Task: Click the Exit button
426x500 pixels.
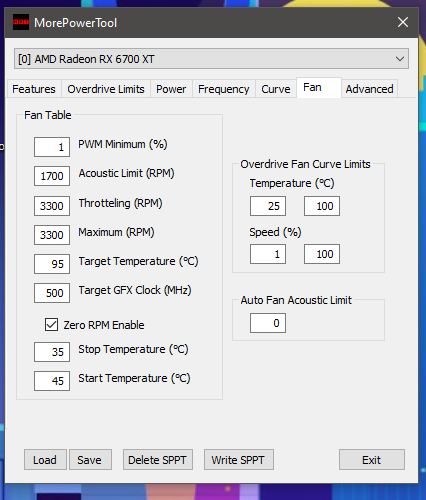Action: click(x=372, y=460)
